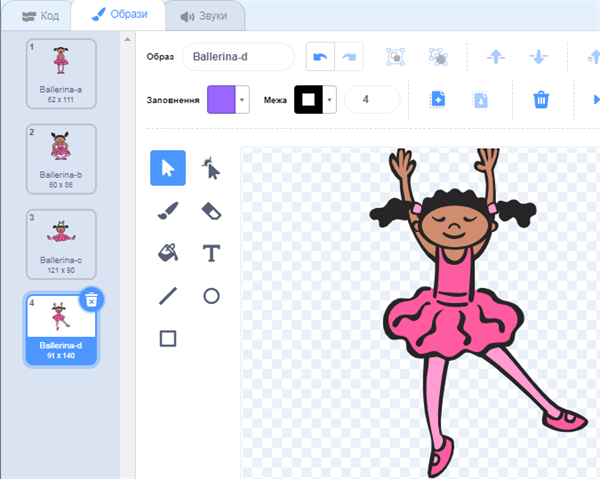Select the arrow Select tool
Viewport: 600px width, 479px height.
point(168,168)
